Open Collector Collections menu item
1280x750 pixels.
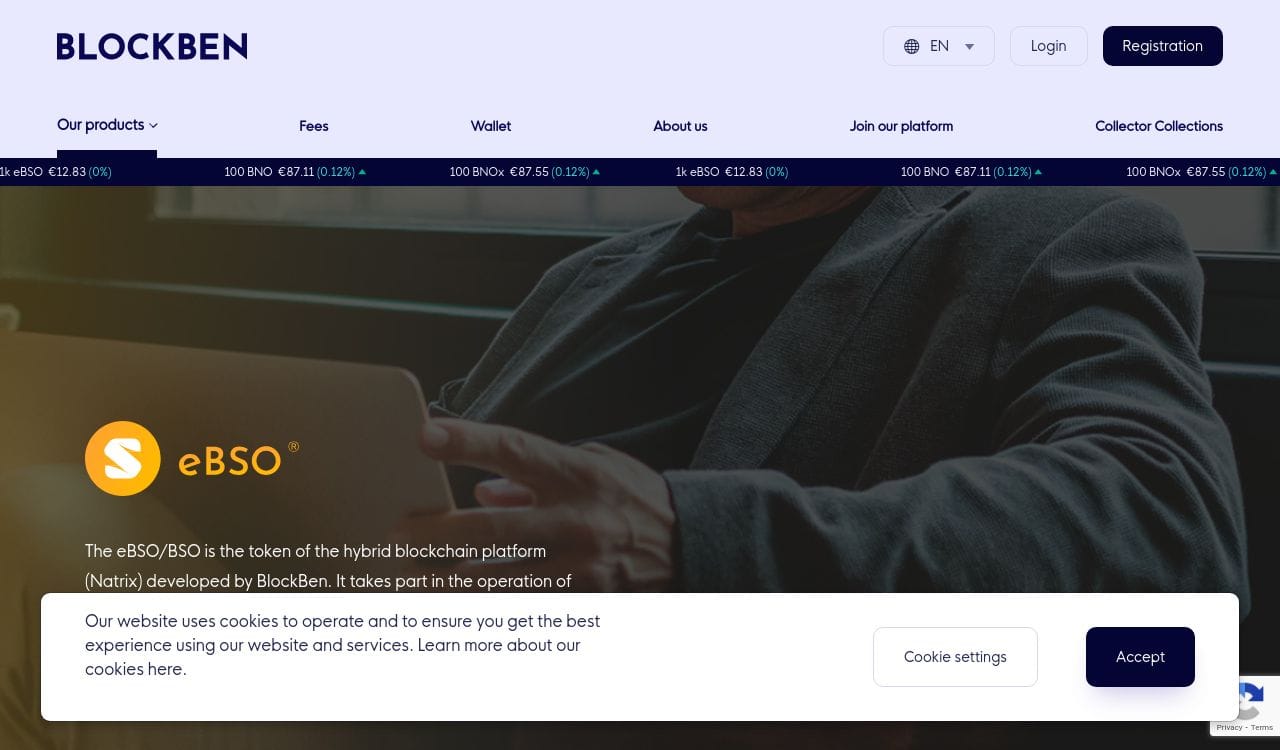click(x=1159, y=126)
